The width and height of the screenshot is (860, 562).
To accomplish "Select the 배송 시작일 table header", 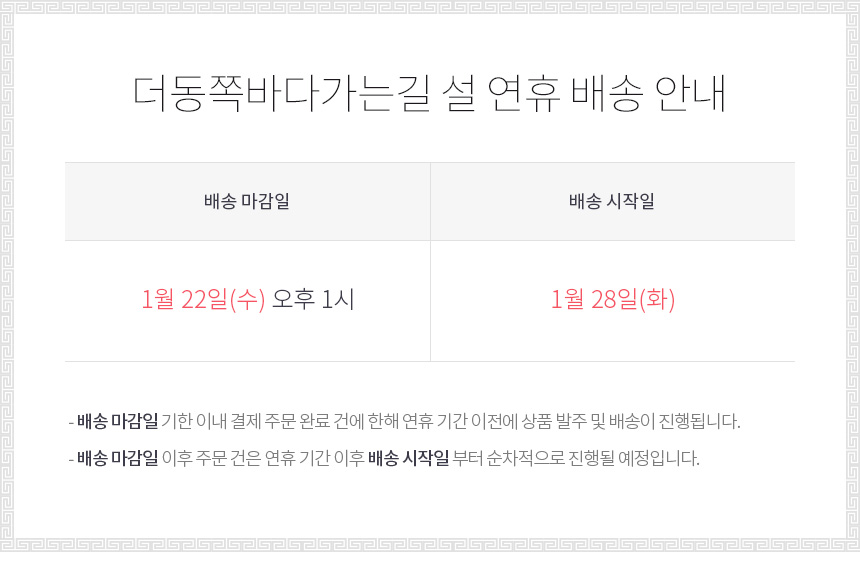I will 612,201.
